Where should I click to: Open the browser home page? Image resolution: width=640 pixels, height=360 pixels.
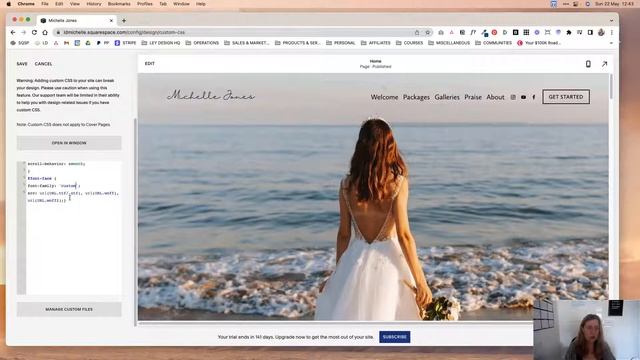45,32
